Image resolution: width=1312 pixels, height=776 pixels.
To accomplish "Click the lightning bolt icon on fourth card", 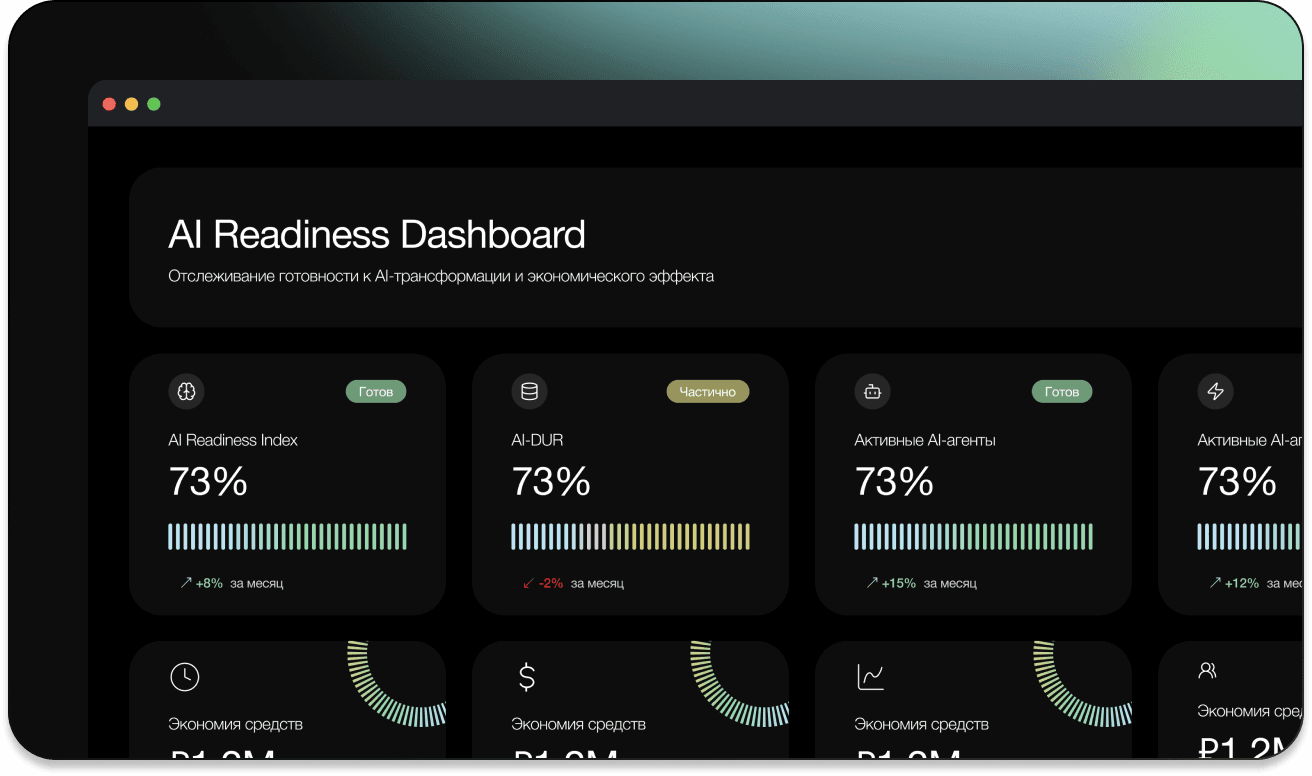I will pyautogui.click(x=1215, y=392).
